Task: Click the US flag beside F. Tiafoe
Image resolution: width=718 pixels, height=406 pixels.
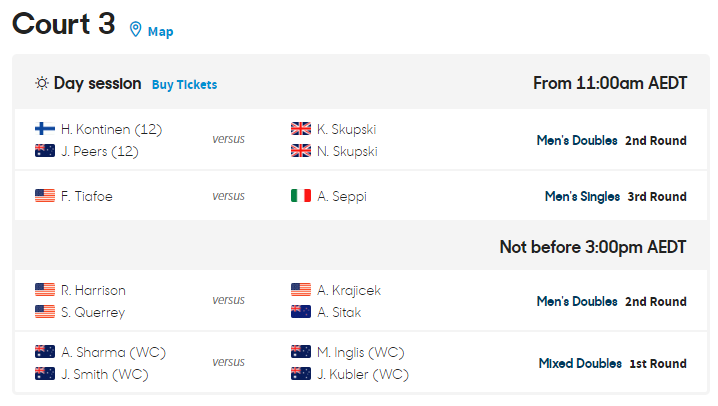Action: [45, 196]
